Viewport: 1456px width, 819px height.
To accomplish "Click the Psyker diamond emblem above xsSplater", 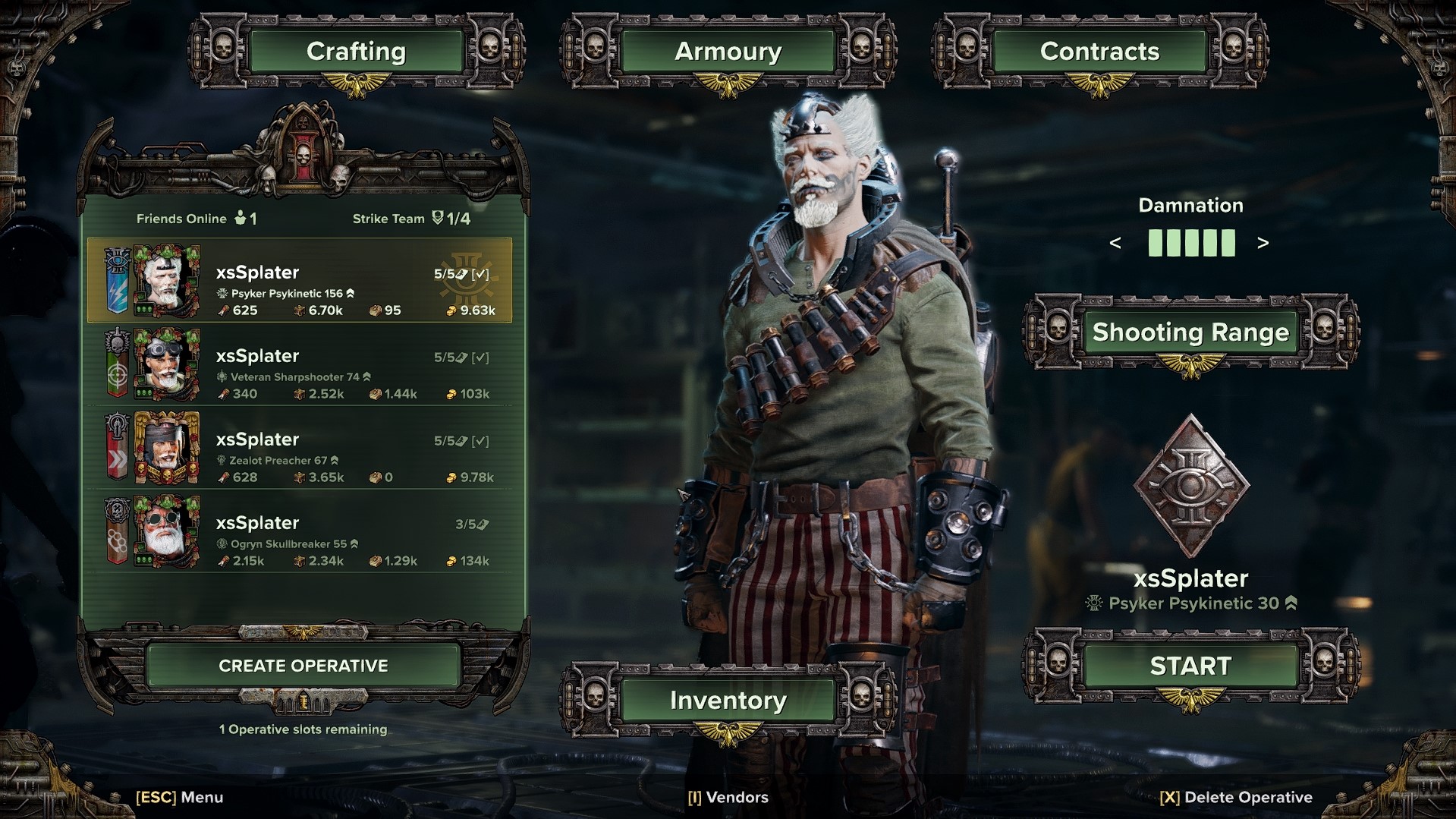I will (1190, 487).
